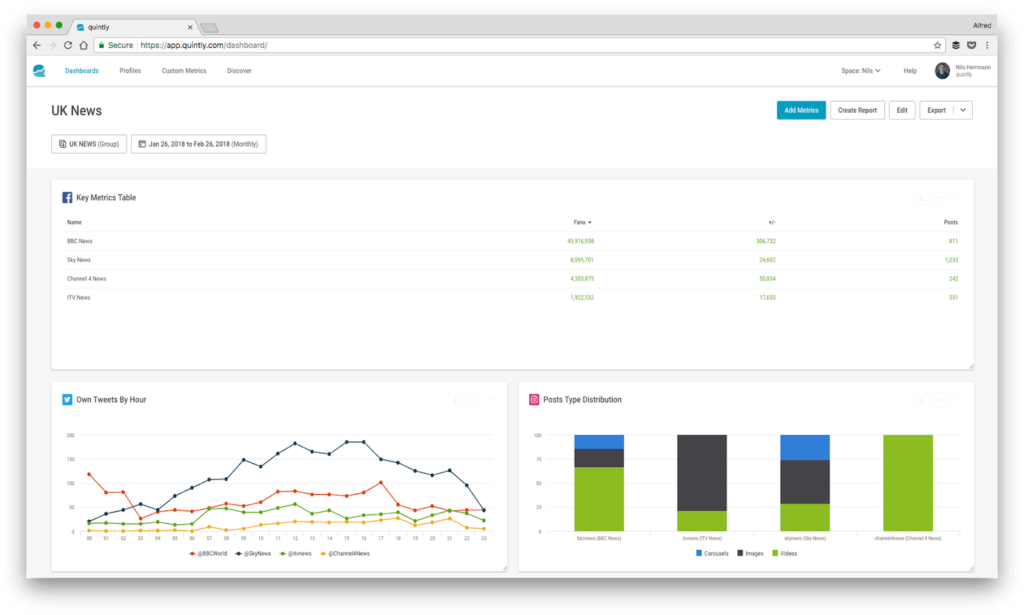Toggle the @BBCWorld series in the legend
The width and height of the screenshot is (1024, 615).
tap(208, 554)
